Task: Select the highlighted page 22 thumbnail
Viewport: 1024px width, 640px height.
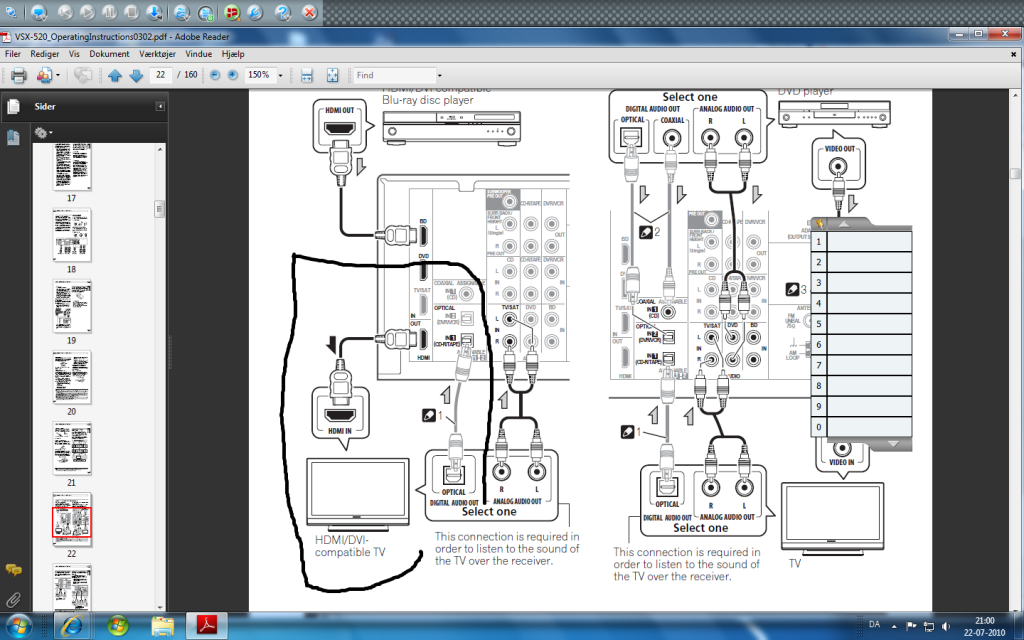Action: [72, 519]
